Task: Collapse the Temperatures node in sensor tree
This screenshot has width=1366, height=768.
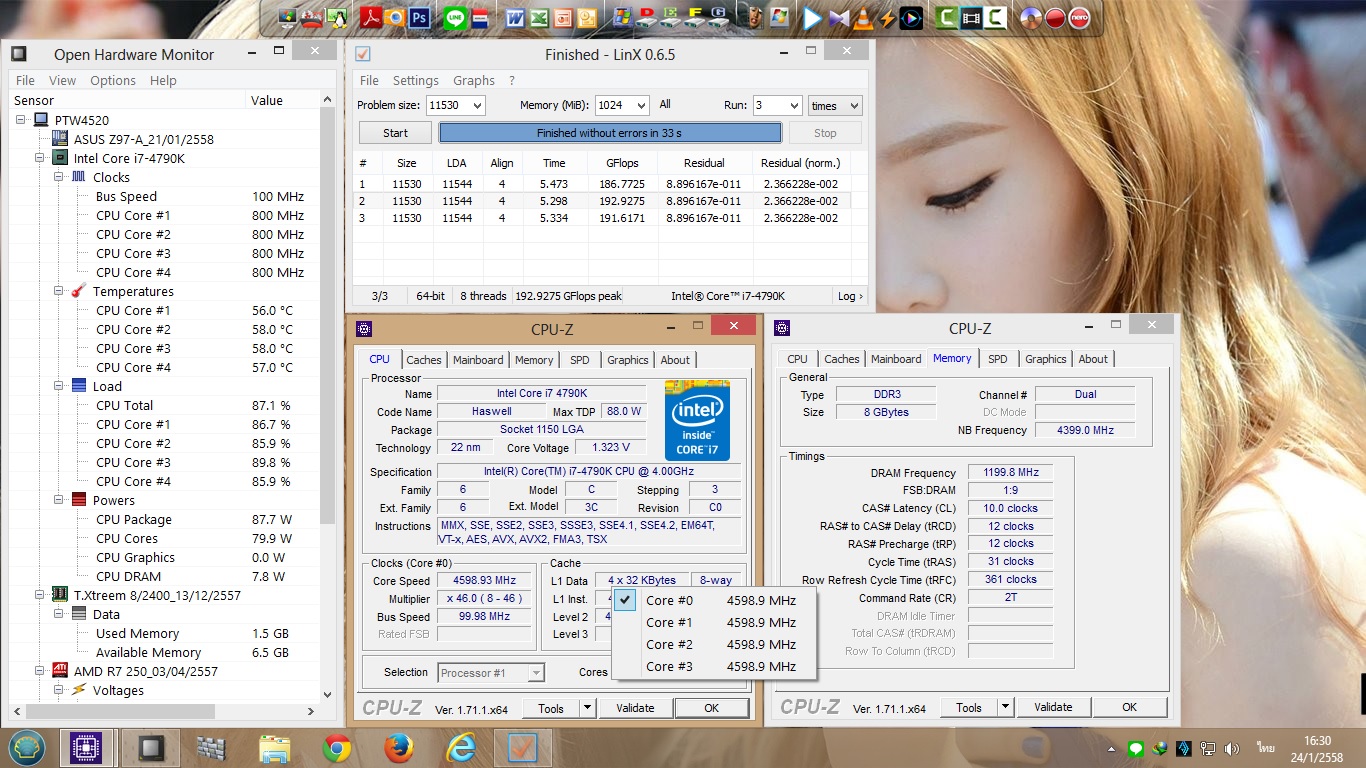Action: coord(59,291)
